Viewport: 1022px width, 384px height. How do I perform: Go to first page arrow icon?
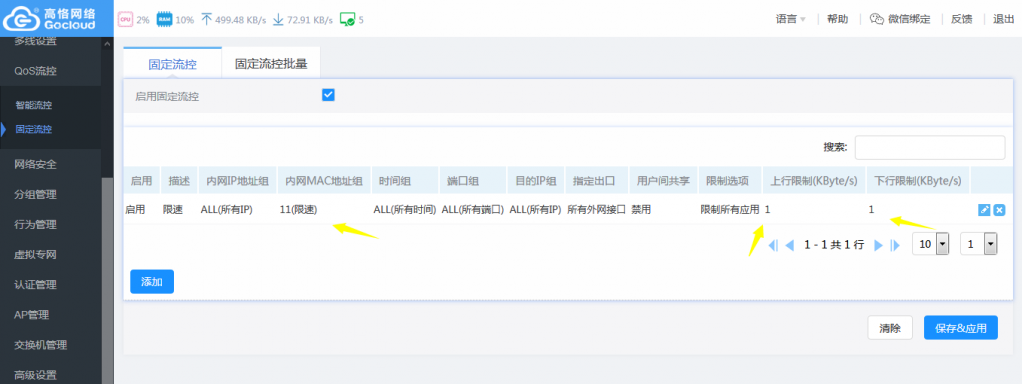point(774,245)
